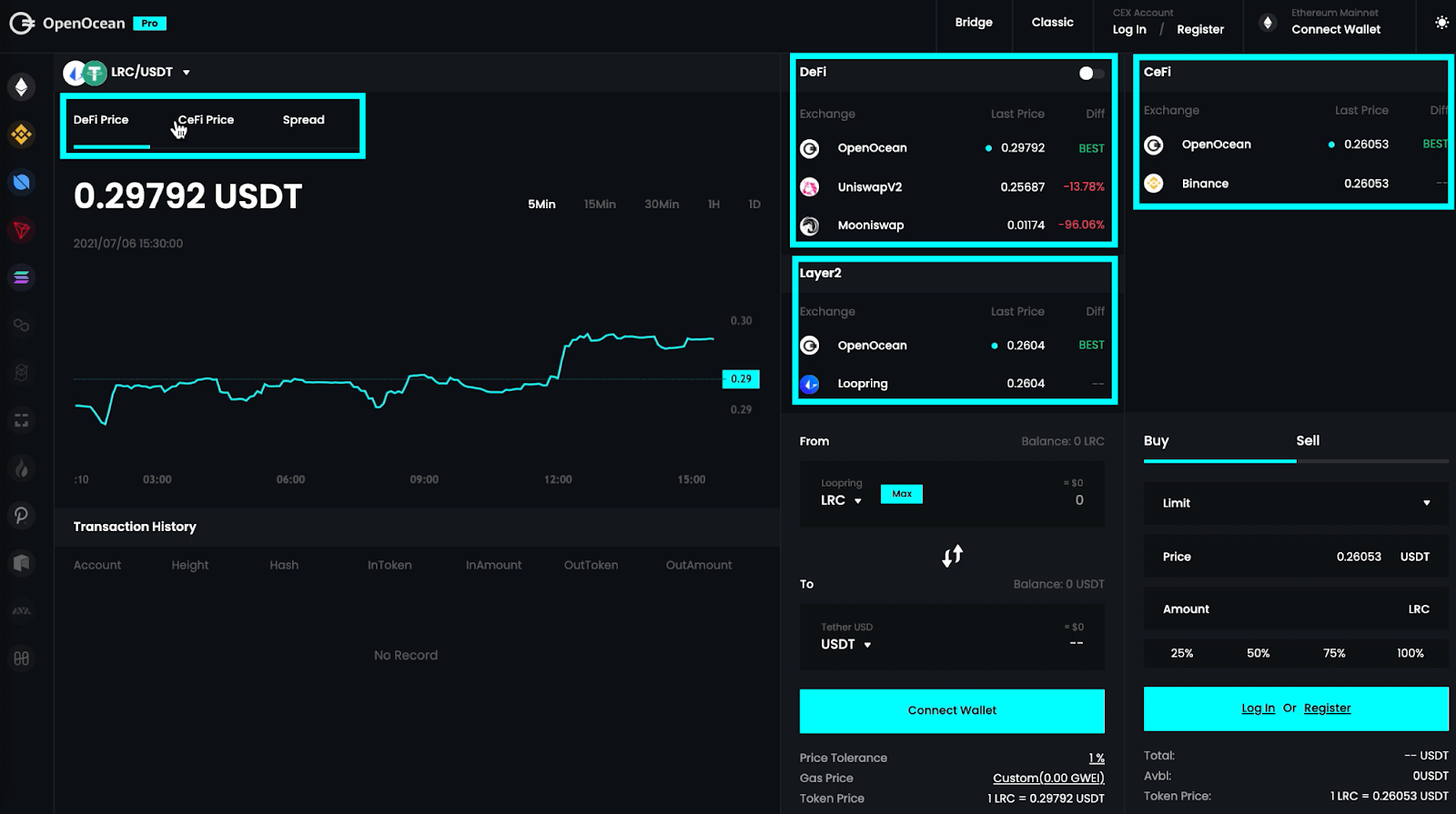Switch to Spread tab
Viewport: 1456px width, 814px height.
(x=304, y=120)
